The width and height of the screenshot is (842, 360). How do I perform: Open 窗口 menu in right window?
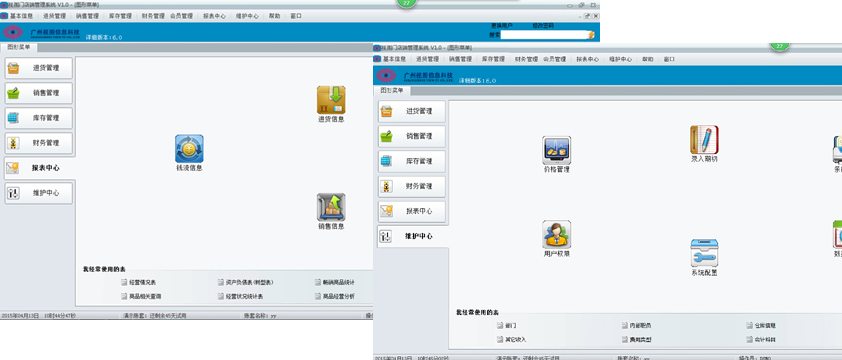[x=669, y=59]
